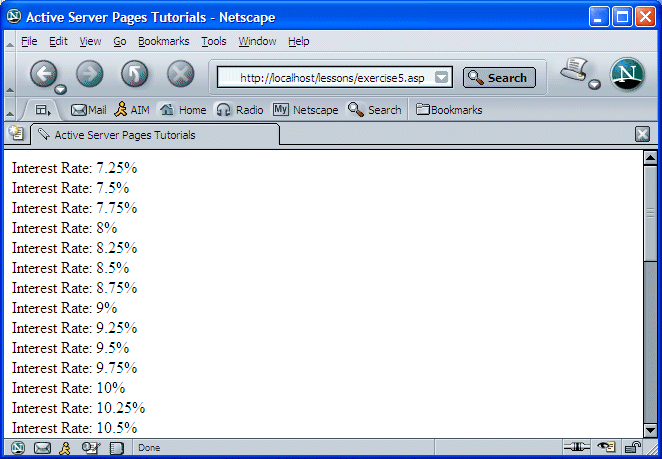This screenshot has height=459, width=662.
Task: Open Navigator from the status bar component icon
Action: click(x=18, y=448)
